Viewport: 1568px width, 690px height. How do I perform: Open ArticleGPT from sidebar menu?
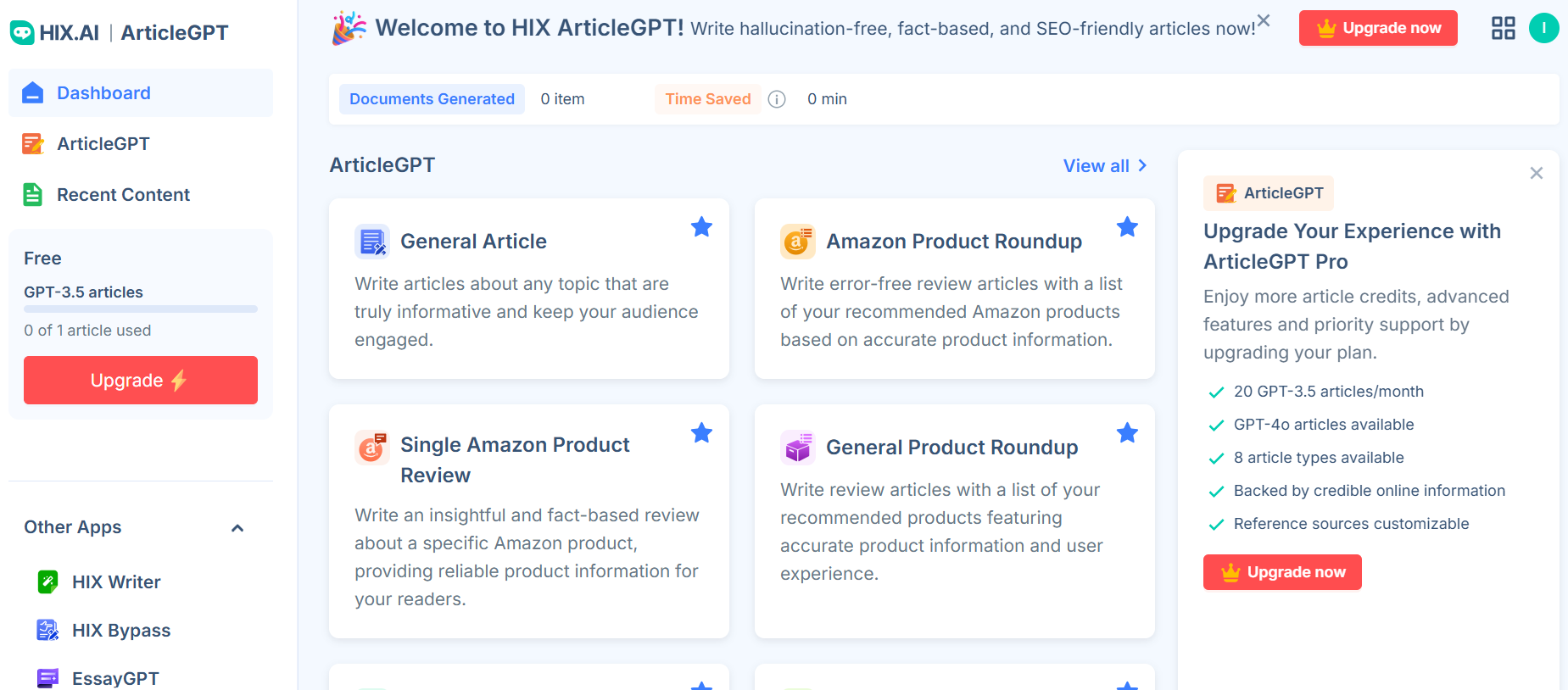coord(141,144)
